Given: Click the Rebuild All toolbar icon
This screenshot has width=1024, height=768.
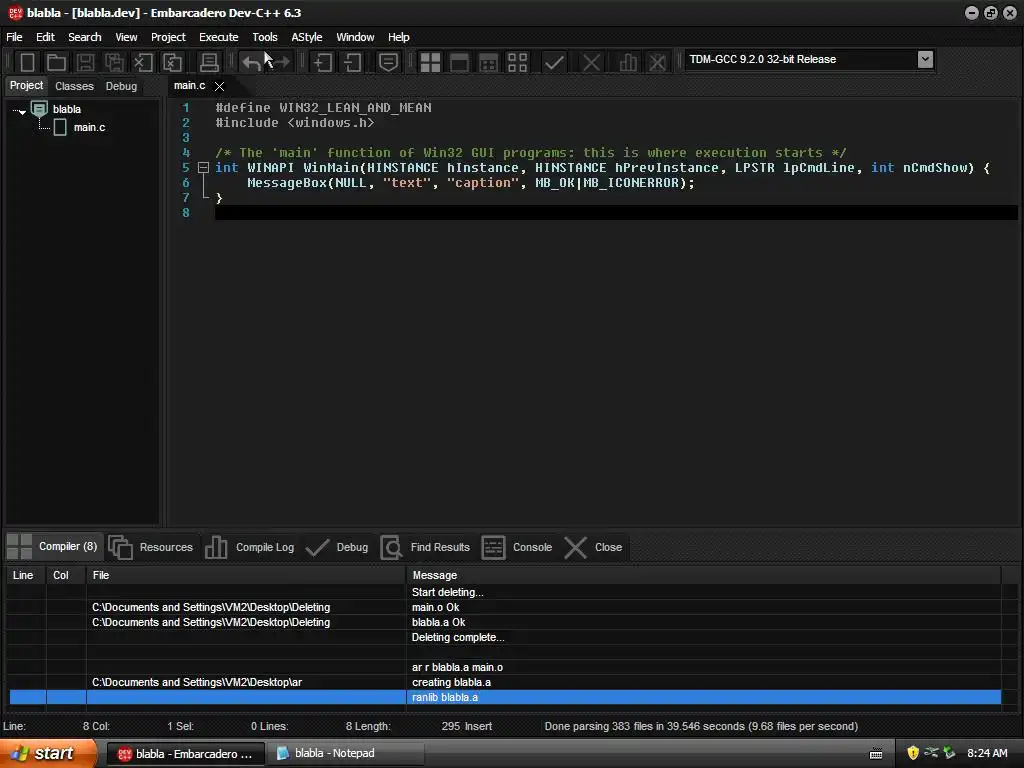Looking at the screenshot, I should click(517, 62).
